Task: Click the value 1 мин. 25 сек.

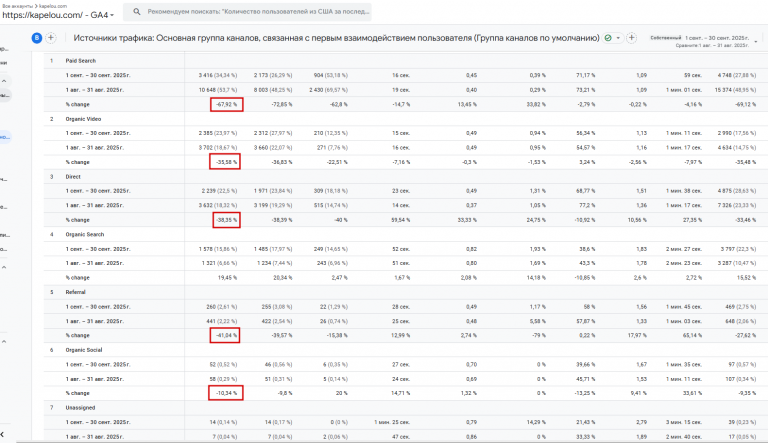Action: (x=392, y=422)
